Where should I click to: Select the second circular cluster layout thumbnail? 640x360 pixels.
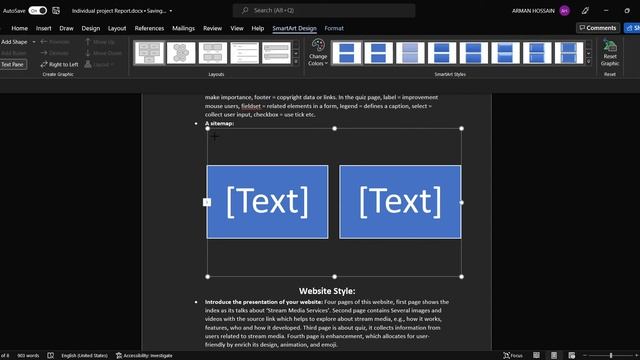tap(181, 53)
